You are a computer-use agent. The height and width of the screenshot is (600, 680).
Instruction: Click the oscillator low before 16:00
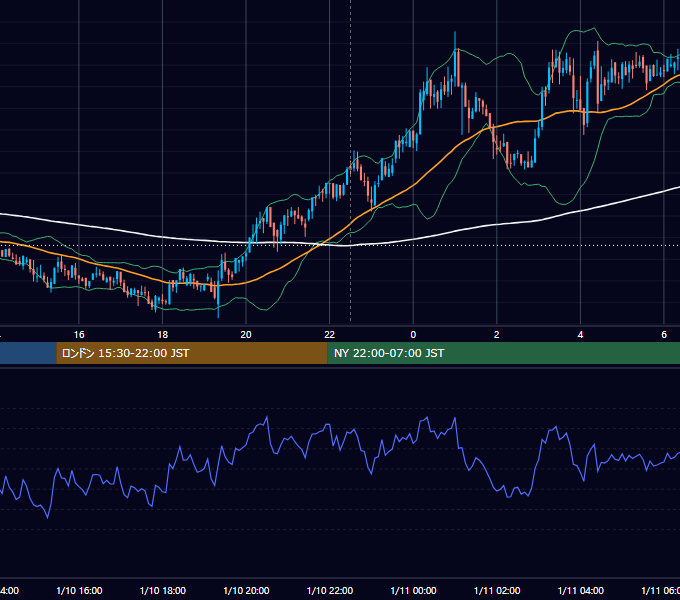click(x=47, y=516)
